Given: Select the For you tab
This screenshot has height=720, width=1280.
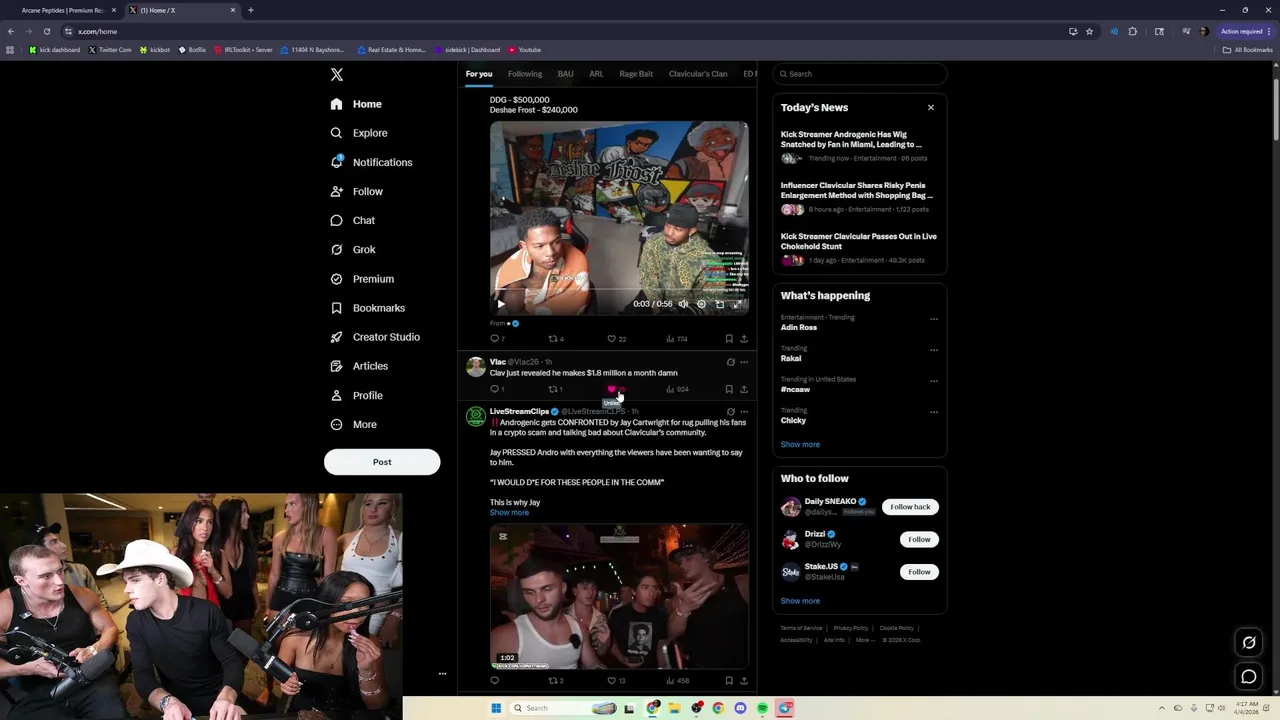Looking at the screenshot, I should [479, 74].
